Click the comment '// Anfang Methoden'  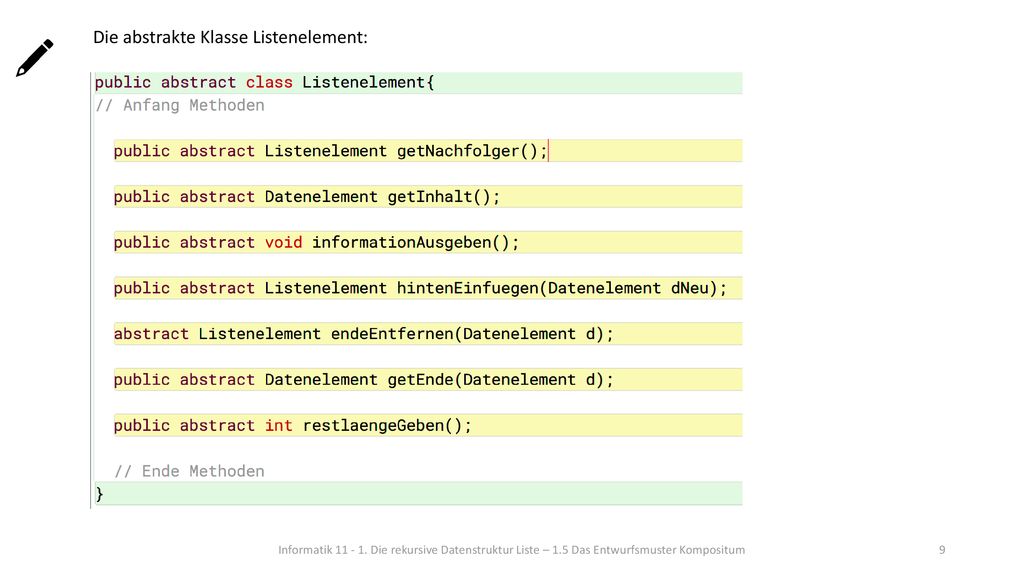tap(180, 105)
